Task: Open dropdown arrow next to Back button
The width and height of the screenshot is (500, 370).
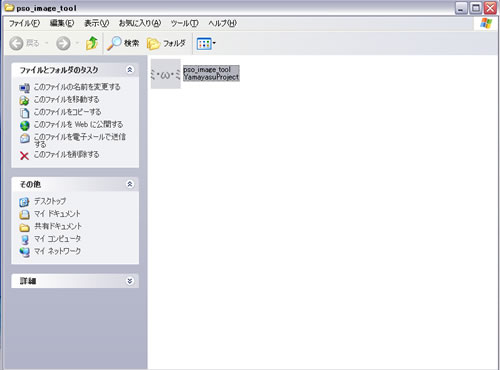Action: [x=46, y=43]
